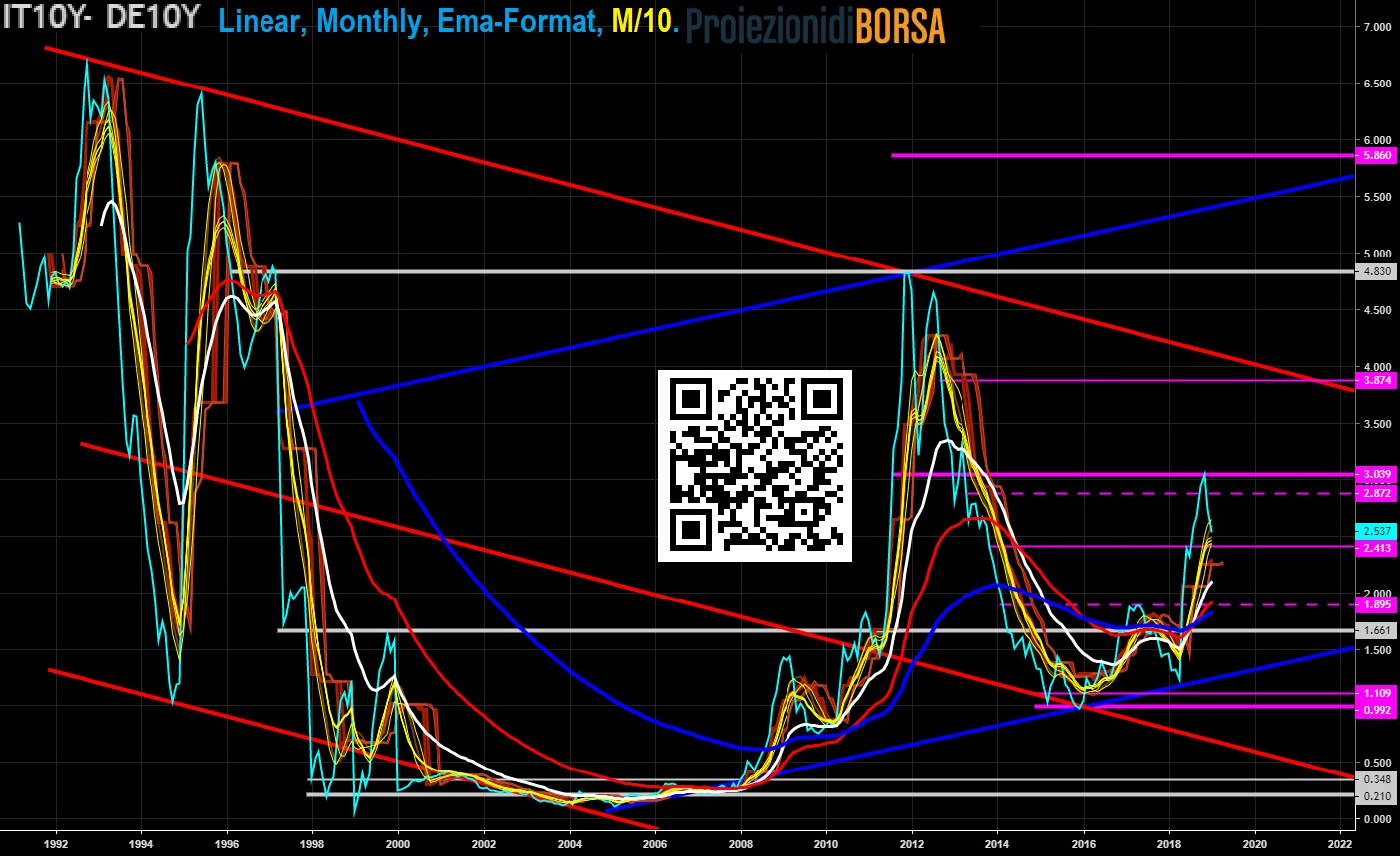
Task: Select the magenta 5.860 price label
Action: pos(1377,156)
